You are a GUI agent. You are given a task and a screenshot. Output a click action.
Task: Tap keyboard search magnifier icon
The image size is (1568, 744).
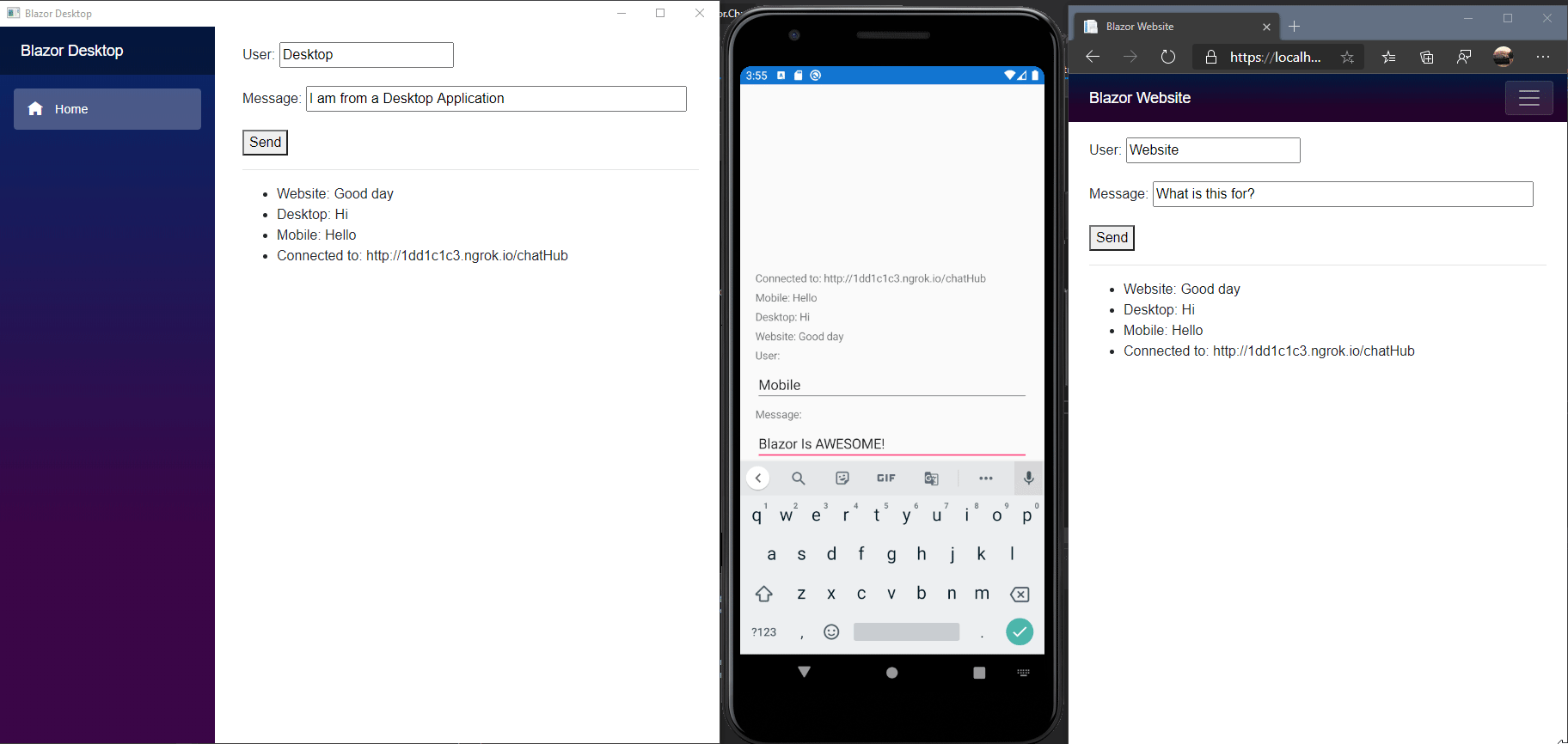[798, 479]
